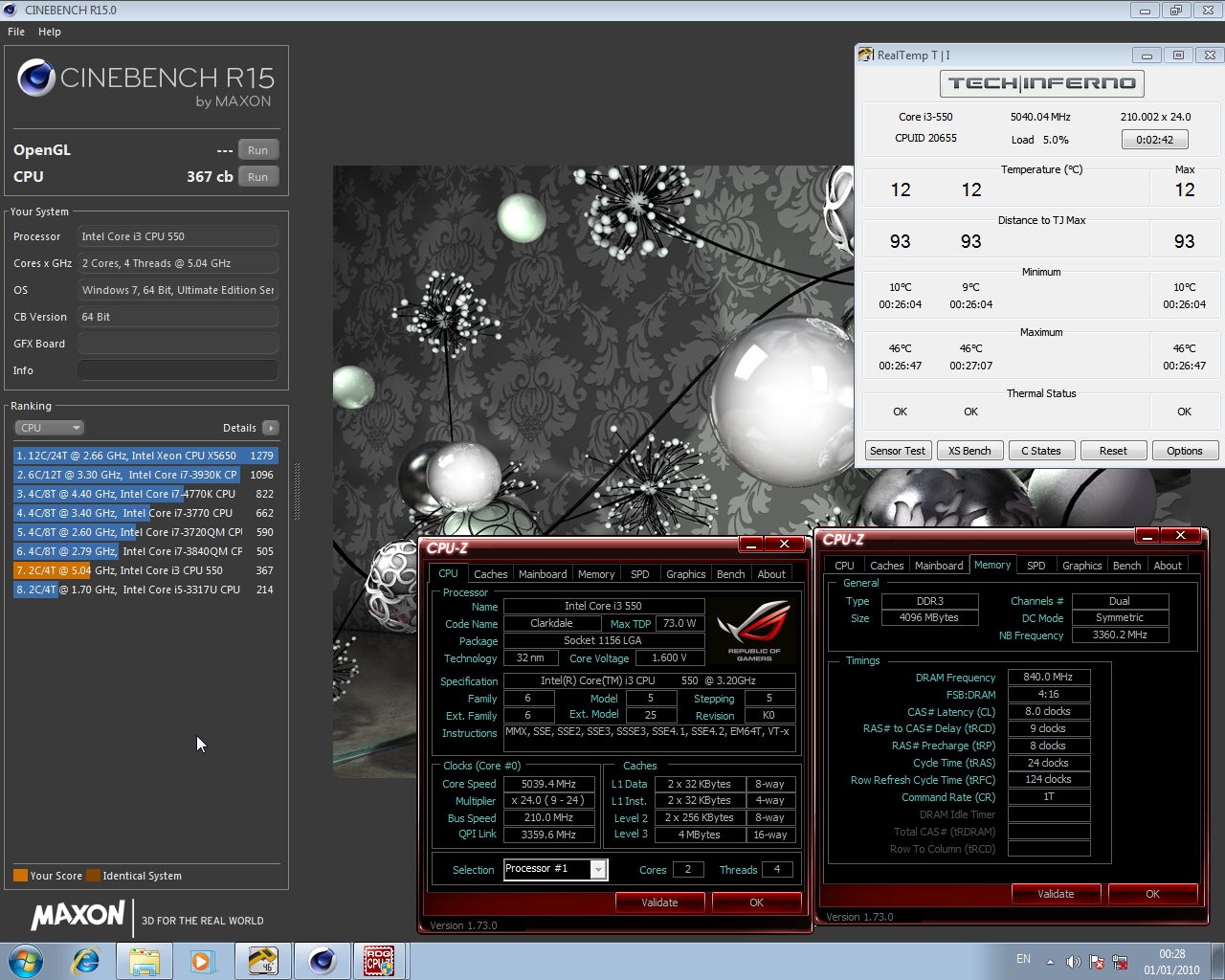This screenshot has height=980, width=1225.
Task: Click the Info input field in Cinebench
Action: click(x=178, y=370)
